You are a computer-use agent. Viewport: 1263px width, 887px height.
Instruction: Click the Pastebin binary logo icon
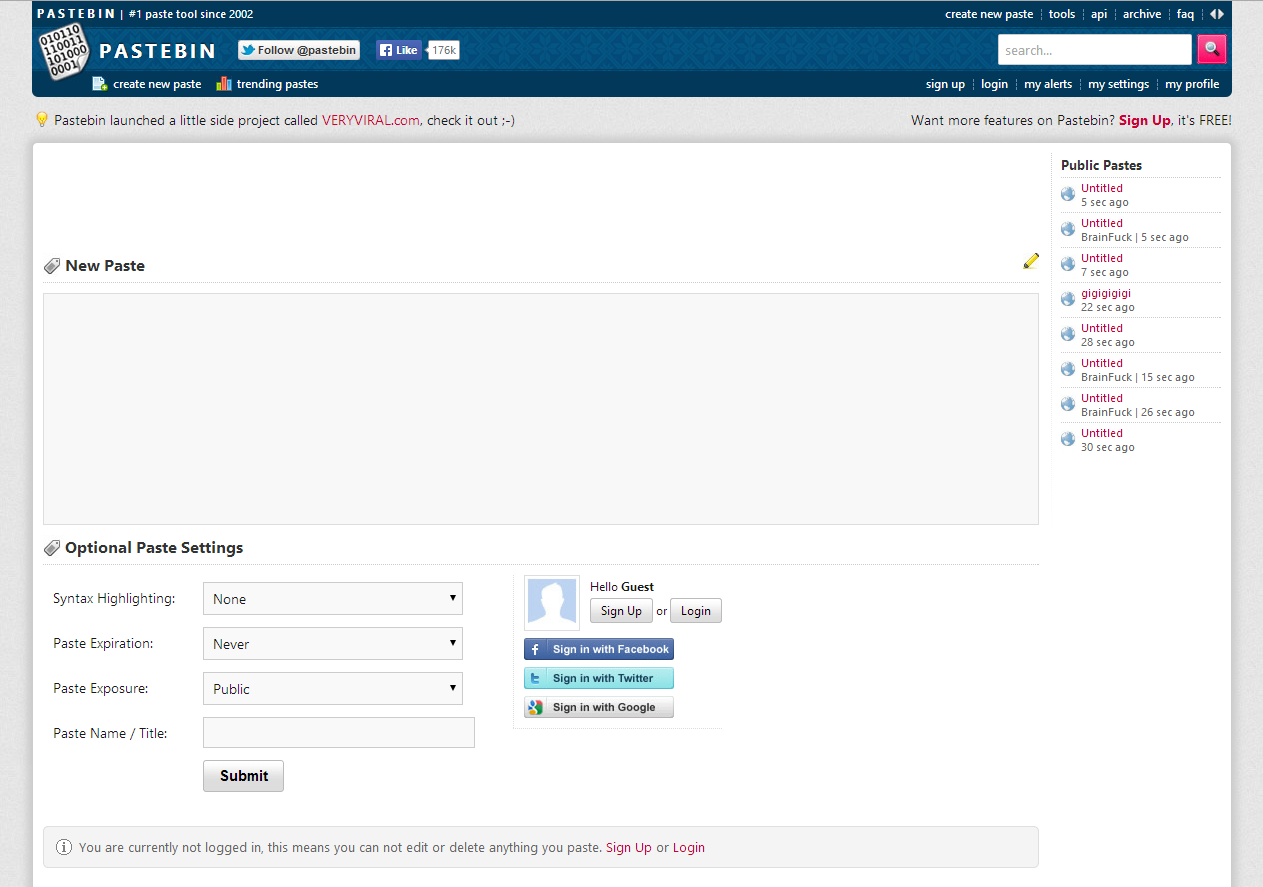tap(64, 52)
